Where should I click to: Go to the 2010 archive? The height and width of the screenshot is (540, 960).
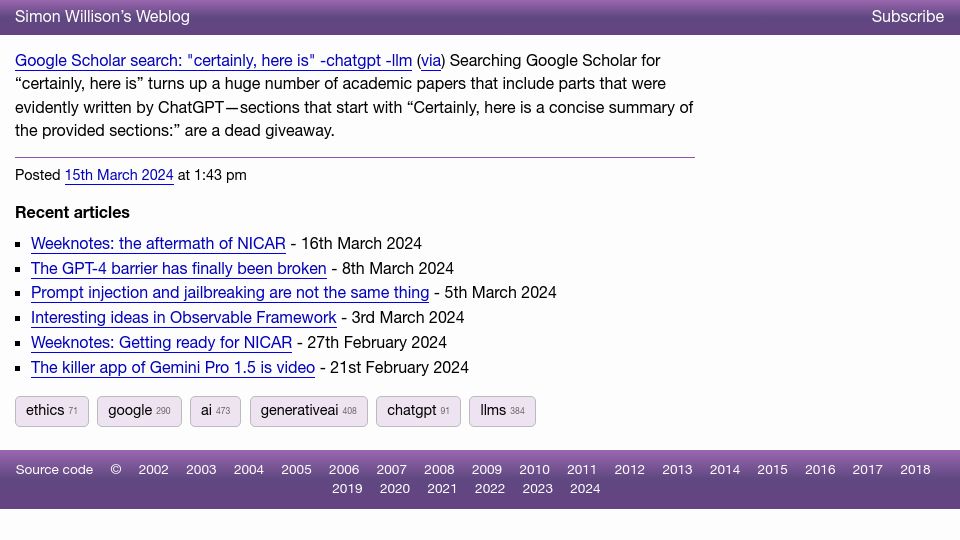point(534,470)
